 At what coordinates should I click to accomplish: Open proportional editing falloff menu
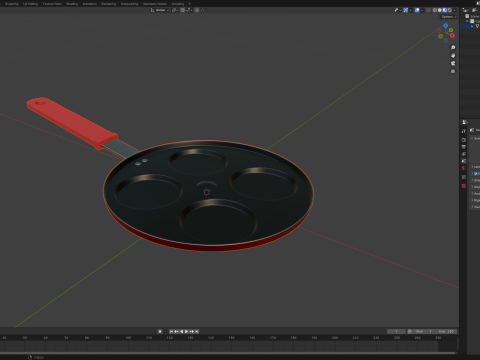[x=202, y=10]
